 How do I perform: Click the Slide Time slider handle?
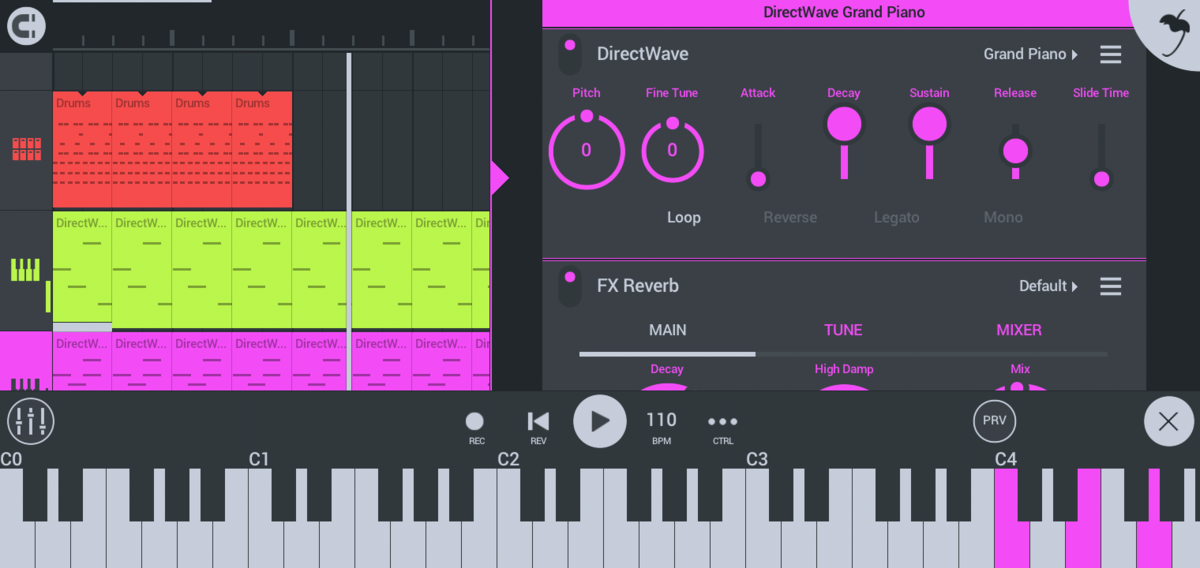(1101, 179)
